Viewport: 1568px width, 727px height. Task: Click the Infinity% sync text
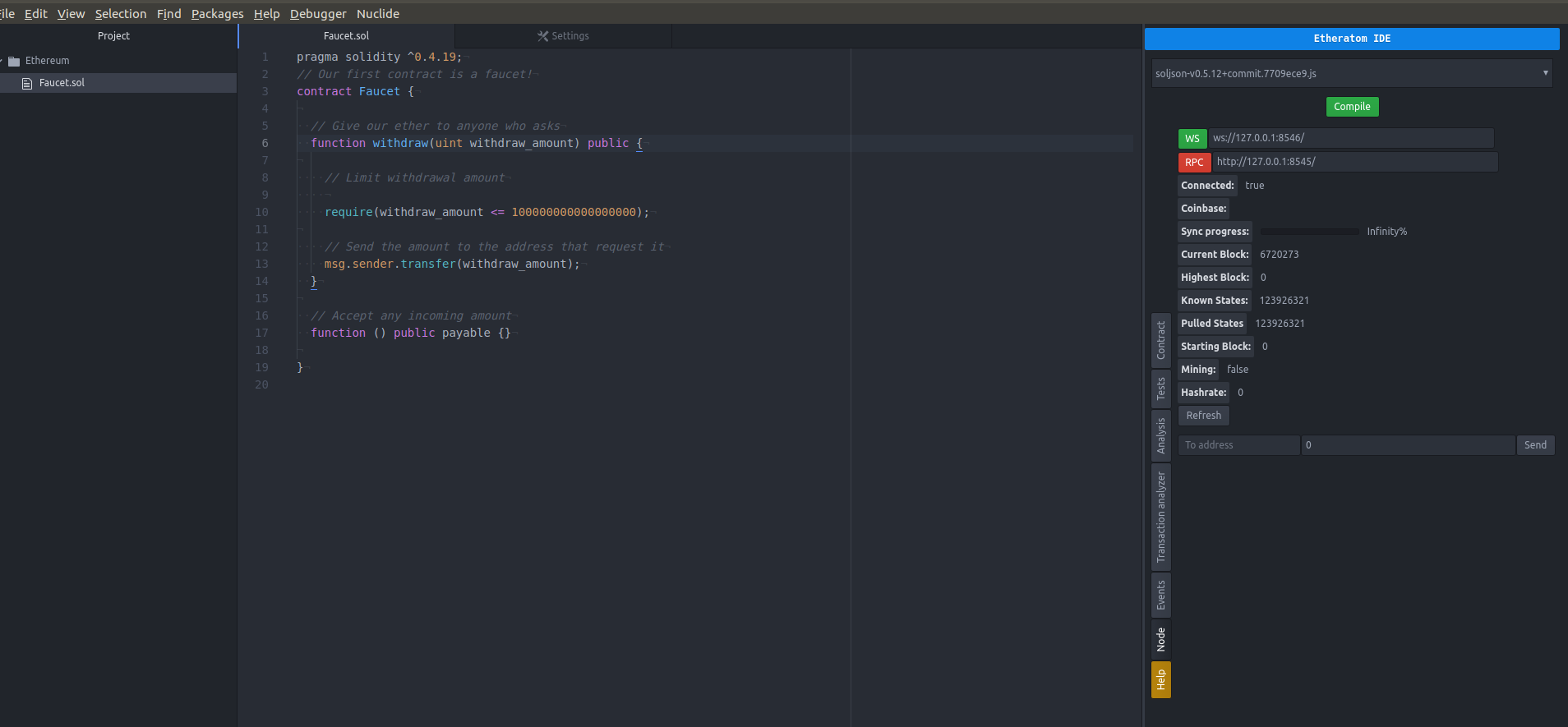coord(1386,232)
